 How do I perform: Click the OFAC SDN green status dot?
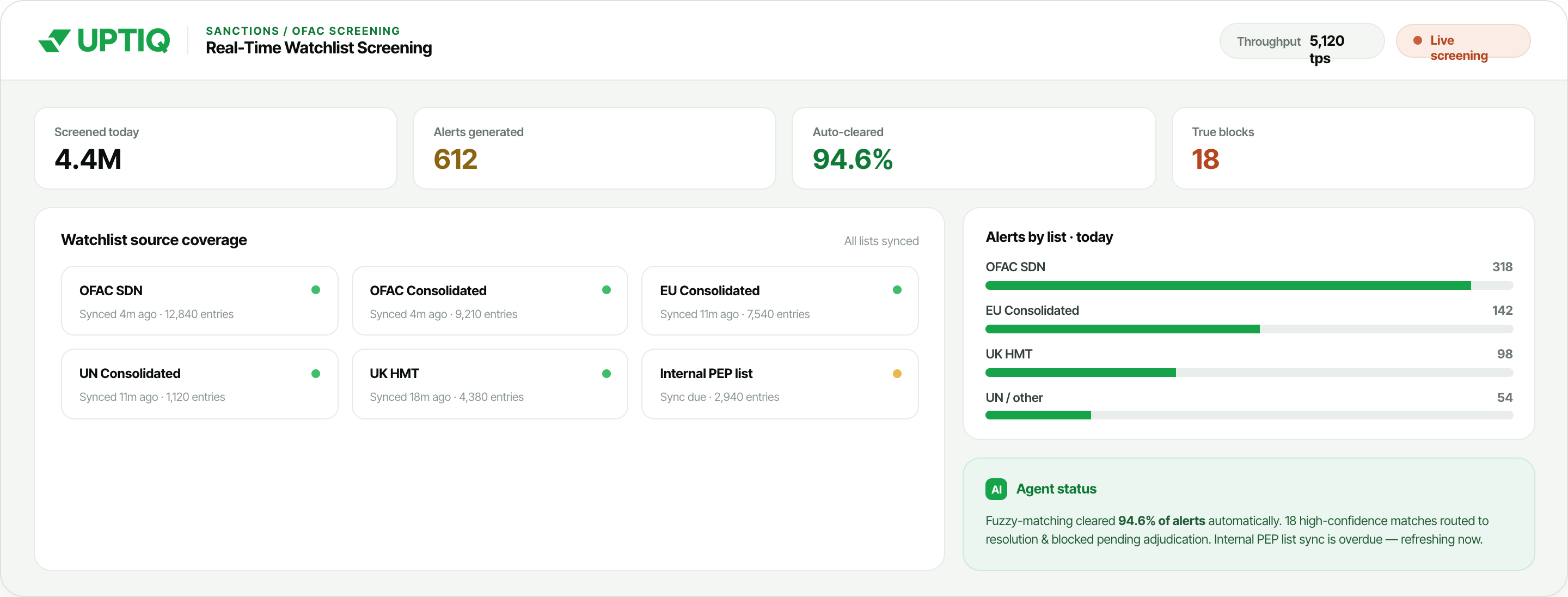tap(315, 290)
